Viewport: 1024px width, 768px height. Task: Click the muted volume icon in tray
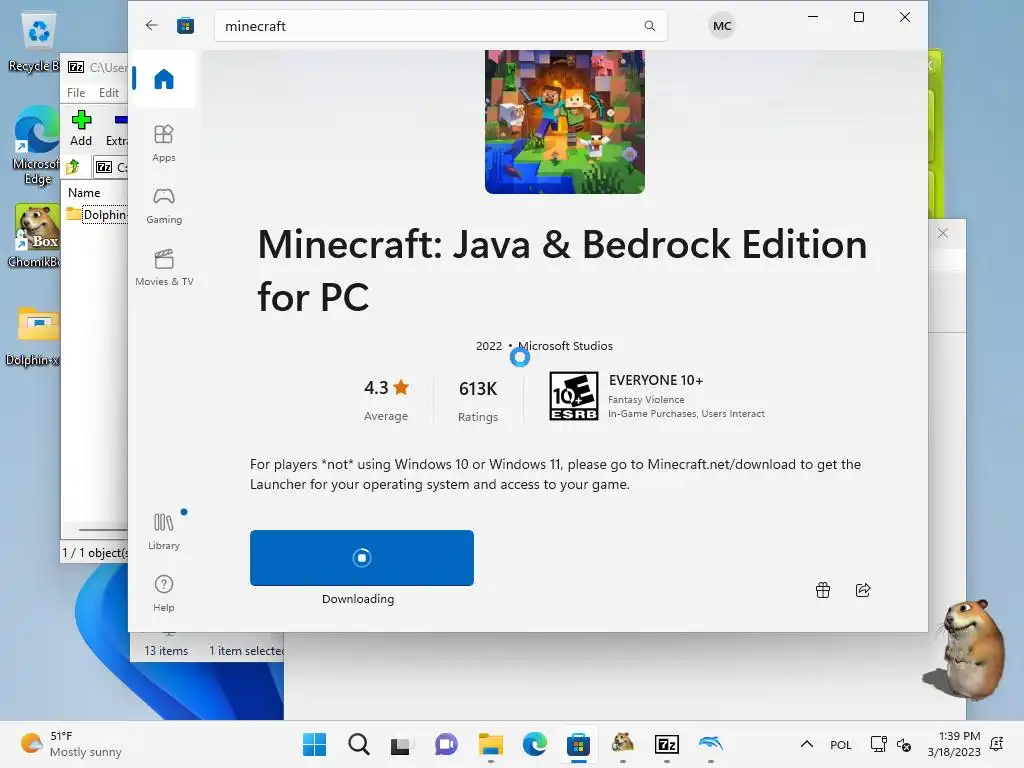click(x=904, y=744)
